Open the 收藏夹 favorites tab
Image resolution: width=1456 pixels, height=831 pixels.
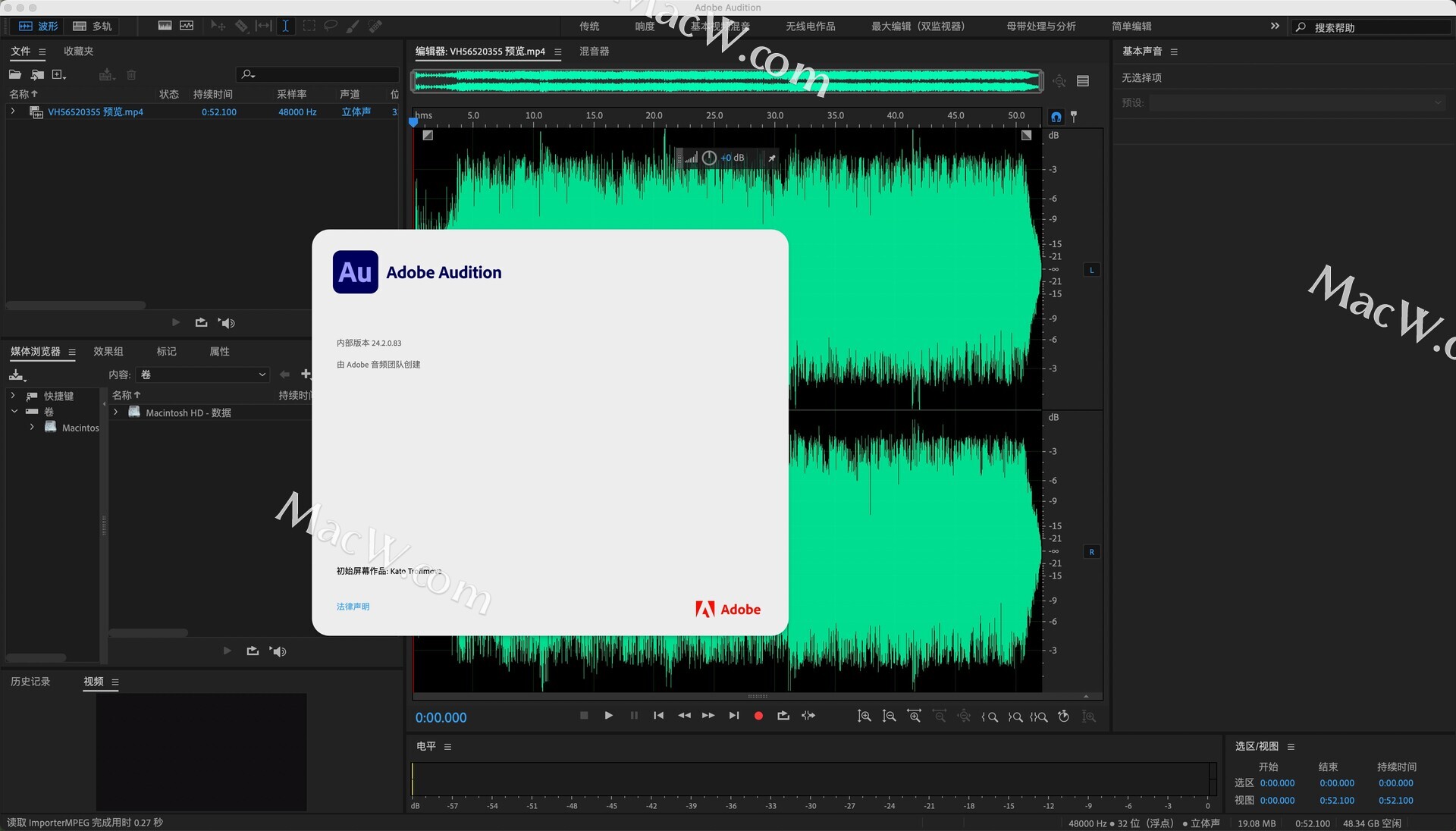point(79,51)
